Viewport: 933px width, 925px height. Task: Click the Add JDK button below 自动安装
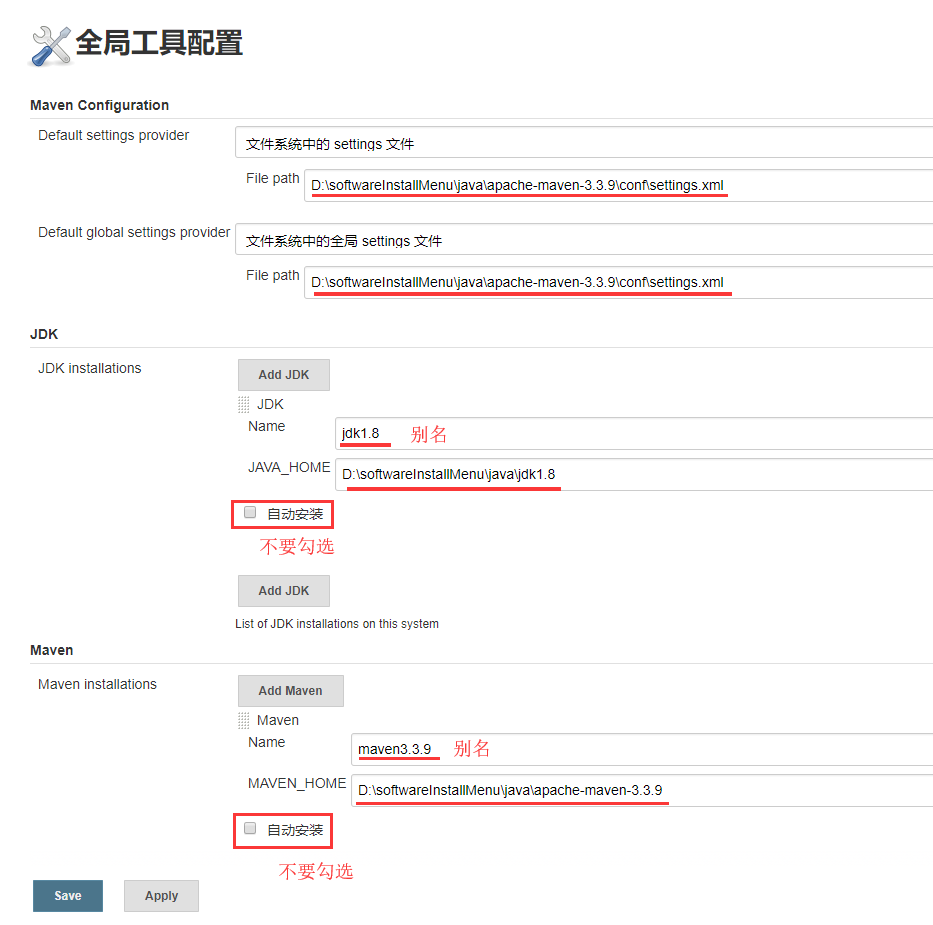(x=284, y=591)
